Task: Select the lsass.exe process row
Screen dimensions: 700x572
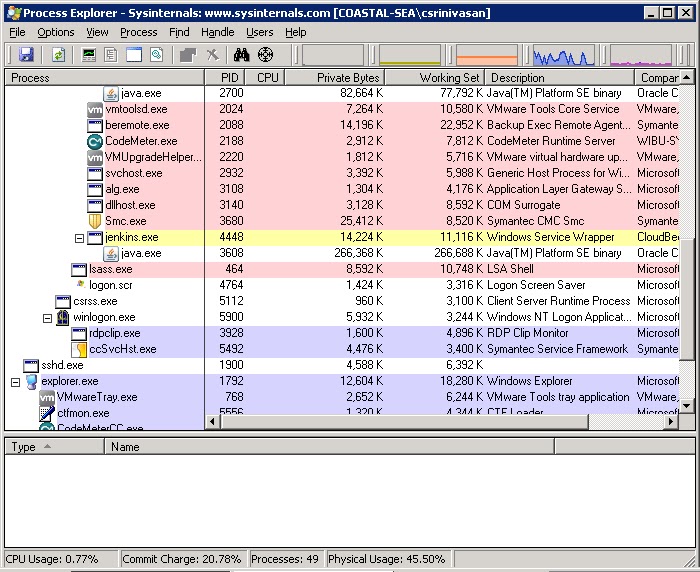Action: tap(342, 269)
